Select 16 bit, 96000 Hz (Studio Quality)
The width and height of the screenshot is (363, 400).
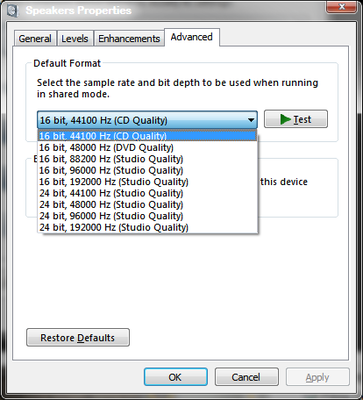click(147, 170)
